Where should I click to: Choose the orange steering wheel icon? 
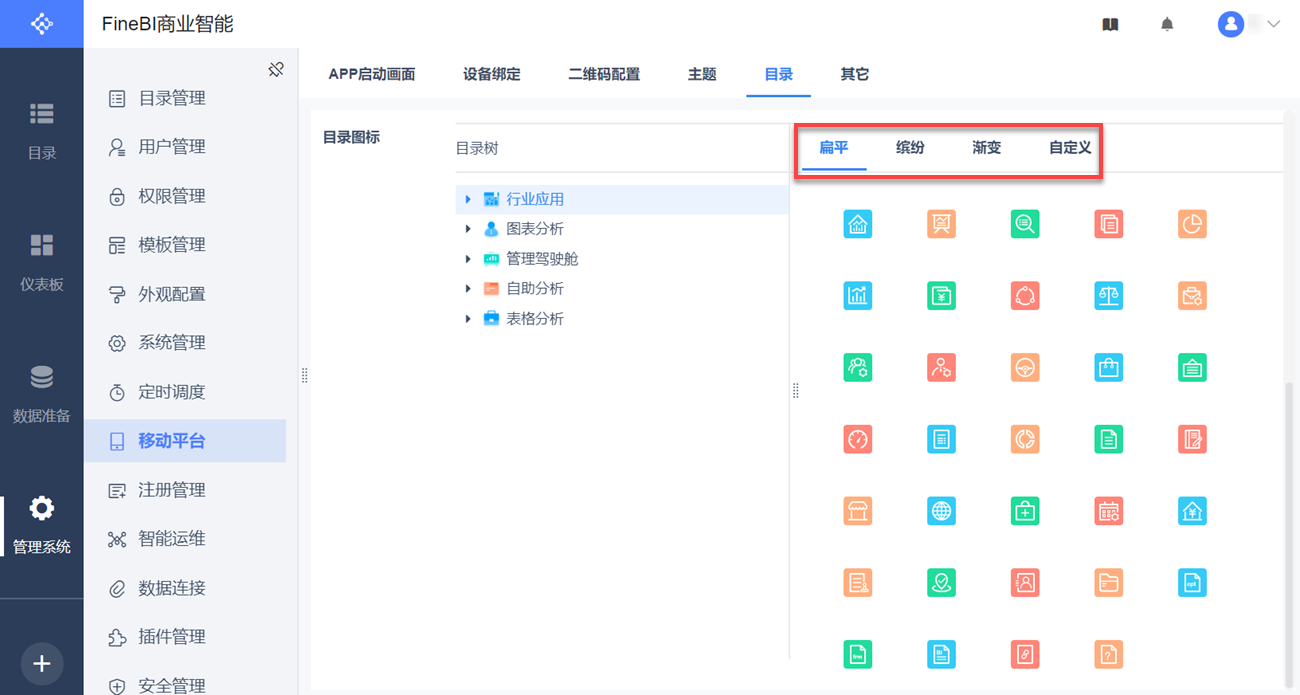click(x=1025, y=367)
